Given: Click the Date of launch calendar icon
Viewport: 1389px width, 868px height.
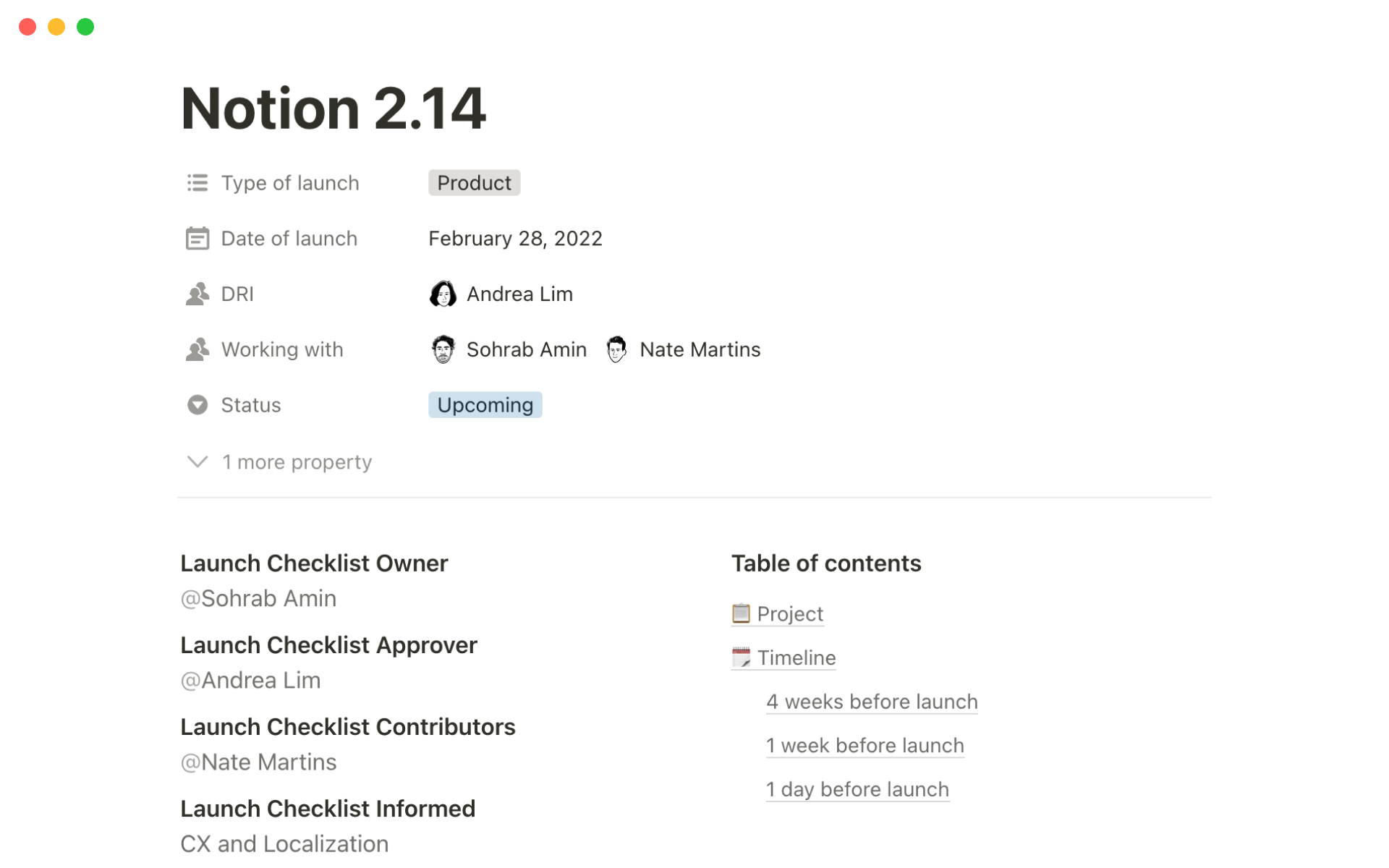Looking at the screenshot, I should [197, 239].
